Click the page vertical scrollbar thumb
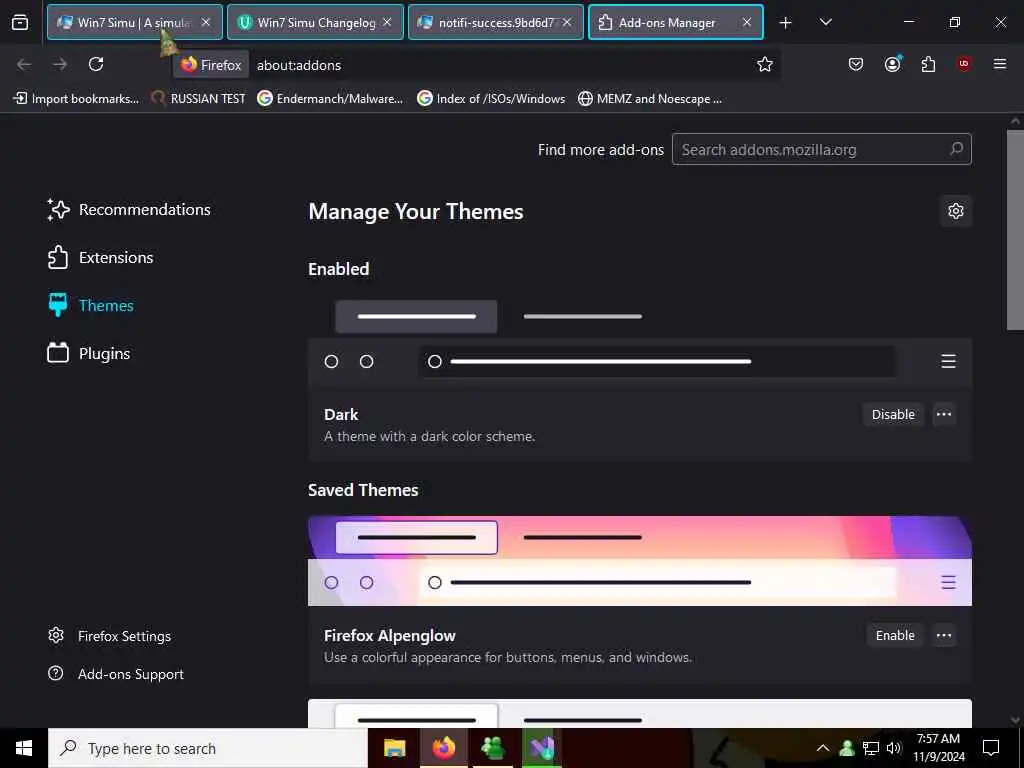 (1016, 230)
